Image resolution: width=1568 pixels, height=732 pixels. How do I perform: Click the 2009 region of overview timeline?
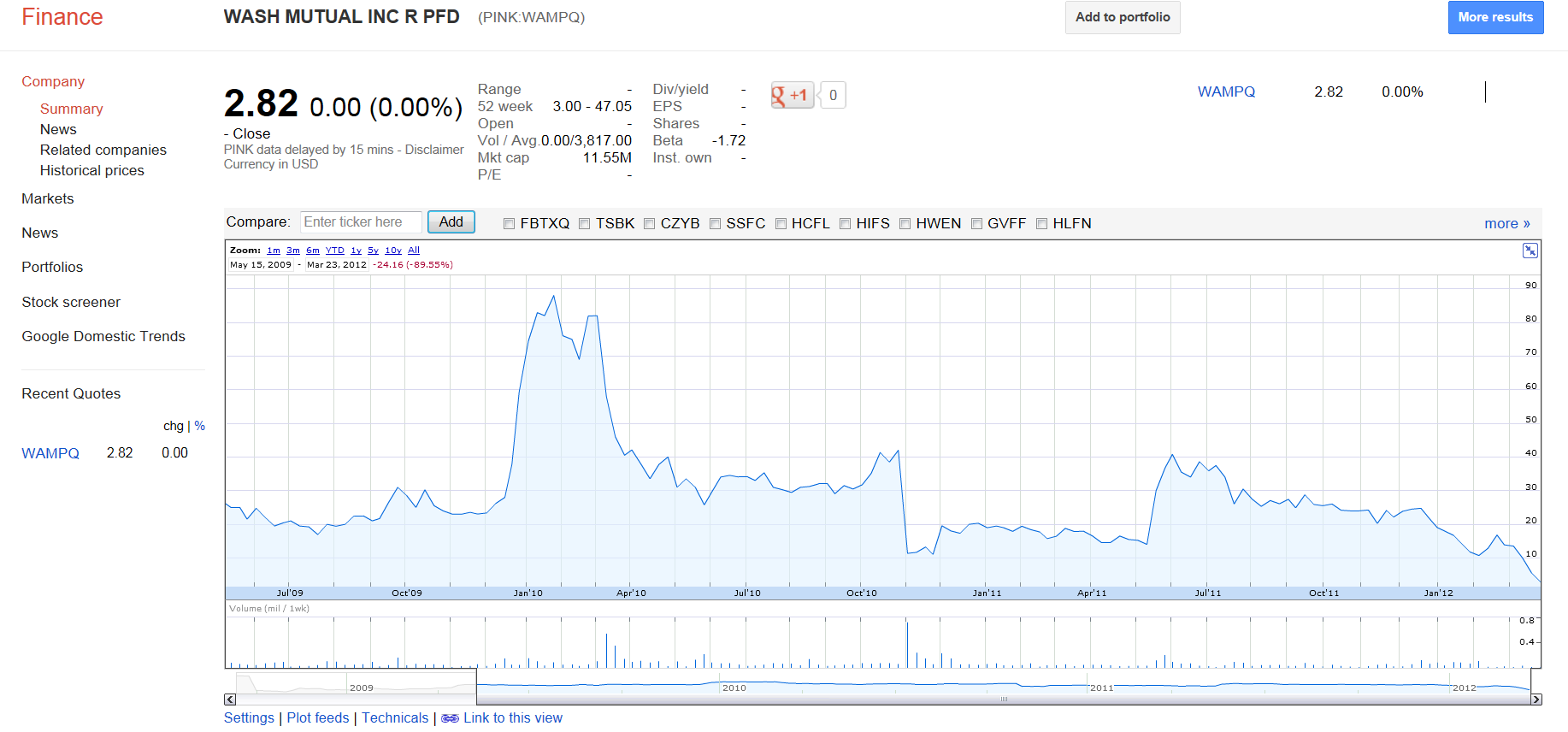click(361, 688)
